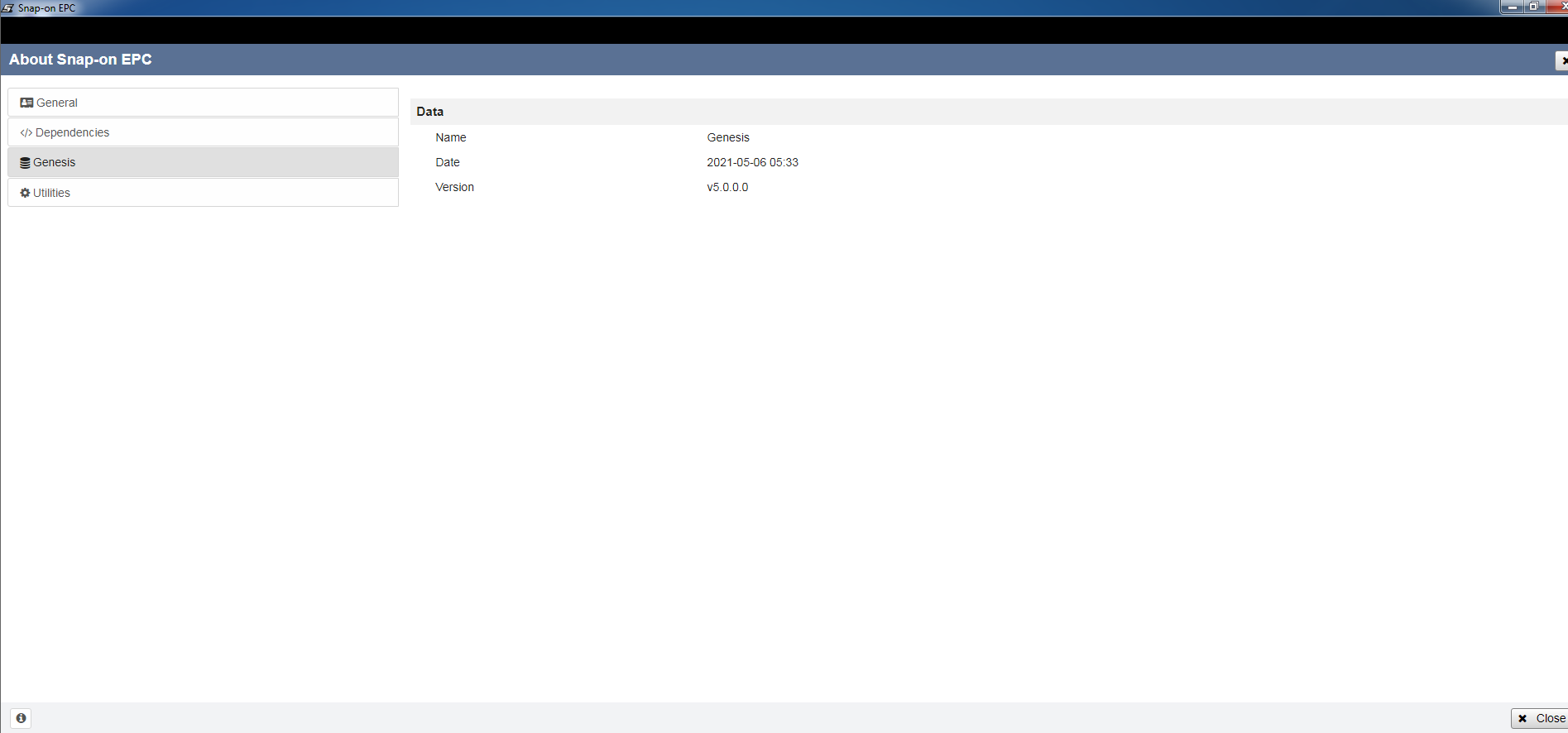Image resolution: width=1568 pixels, height=733 pixels.
Task: Open the General tab
Action: coord(203,103)
